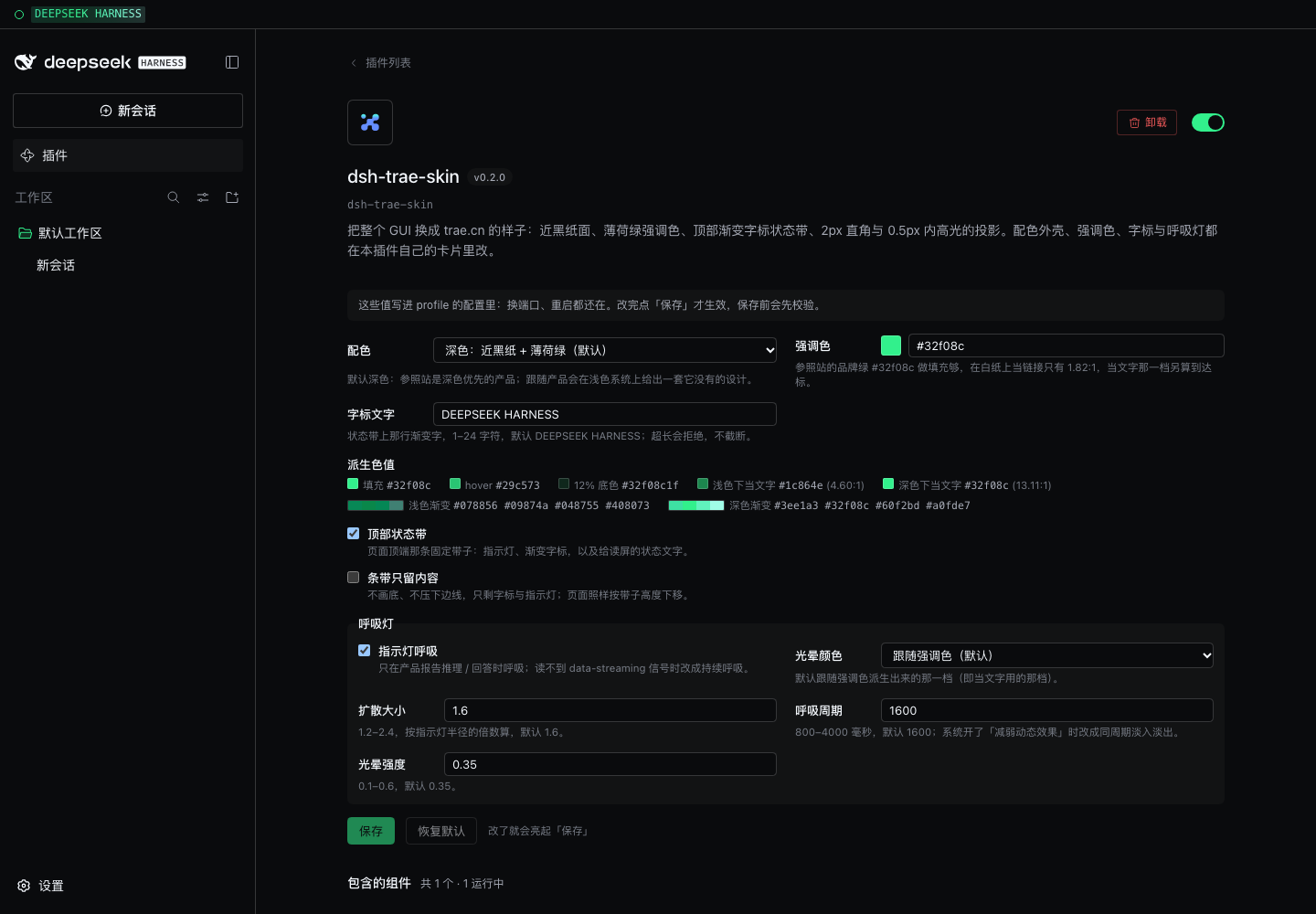Click the v0.2.0 version badge

coord(490,177)
